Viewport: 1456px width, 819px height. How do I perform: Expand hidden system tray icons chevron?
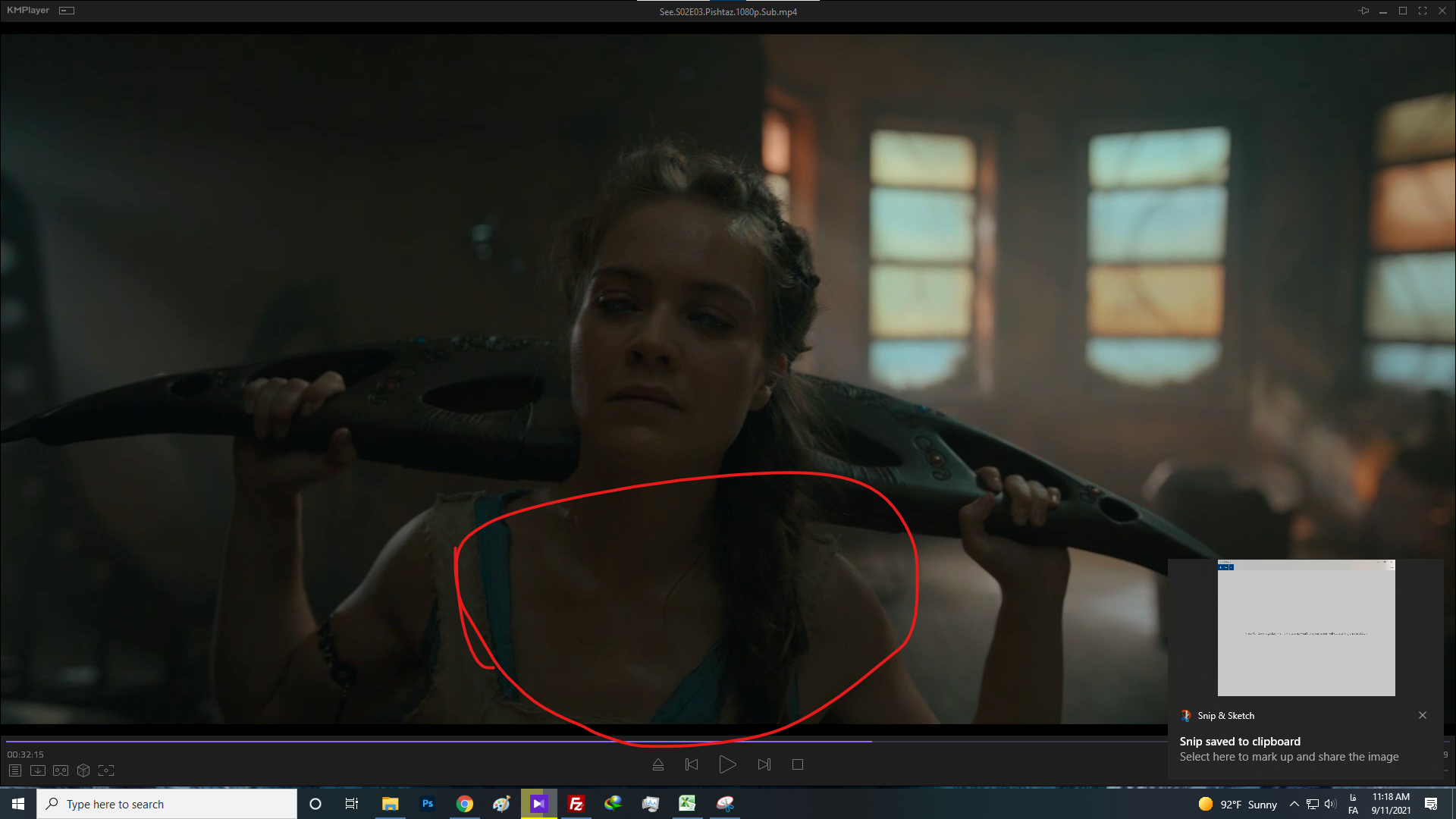coord(1294,804)
